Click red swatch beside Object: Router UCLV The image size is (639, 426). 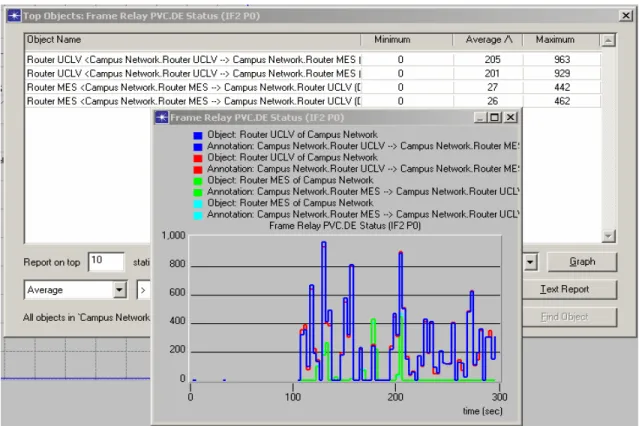tap(198, 158)
